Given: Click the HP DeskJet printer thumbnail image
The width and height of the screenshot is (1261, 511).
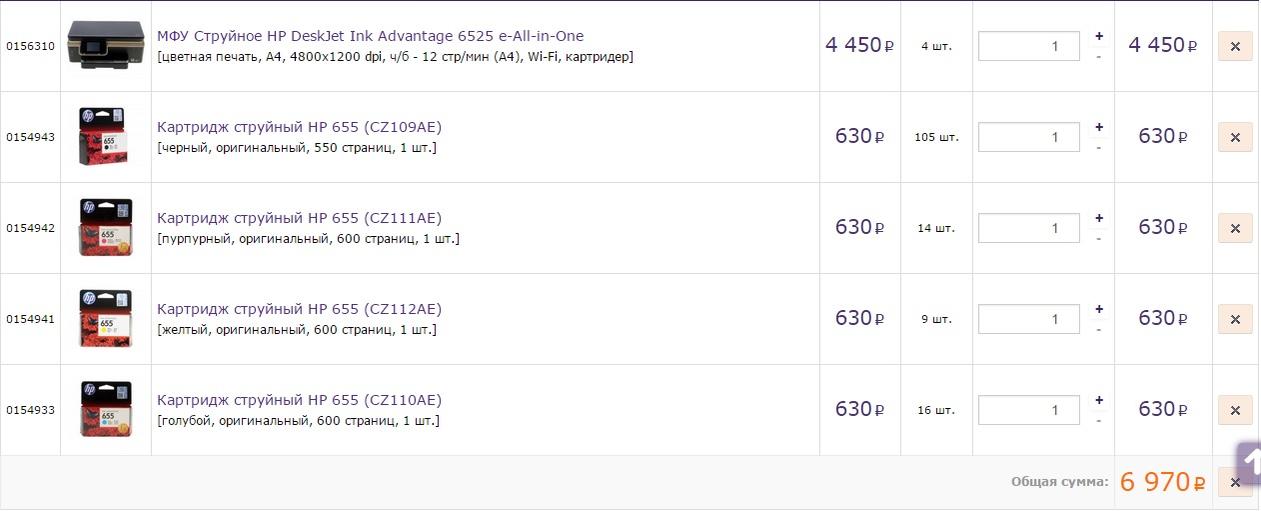Looking at the screenshot, I should coord(106,45).
